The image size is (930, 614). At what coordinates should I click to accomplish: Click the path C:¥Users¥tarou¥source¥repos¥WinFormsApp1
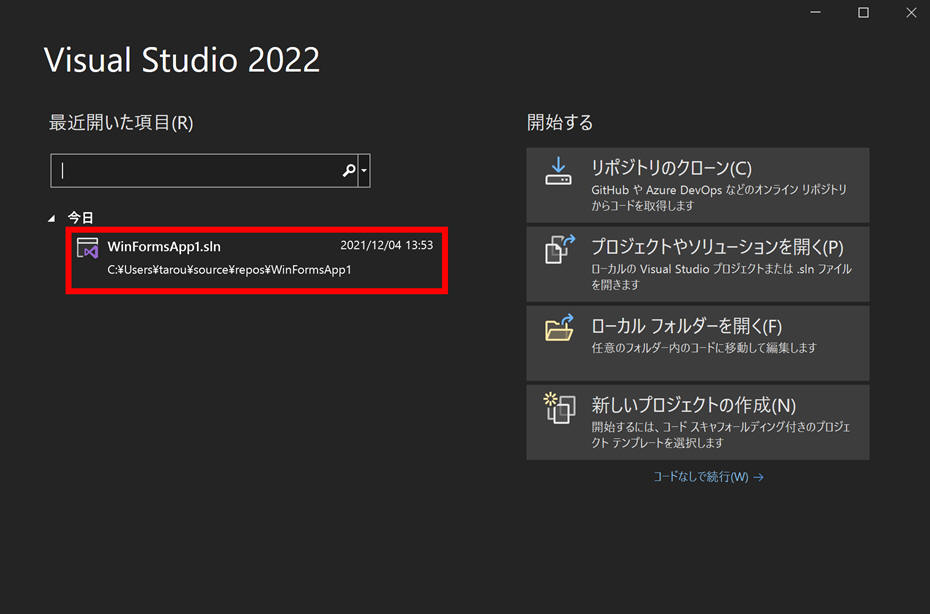[230, 270]
